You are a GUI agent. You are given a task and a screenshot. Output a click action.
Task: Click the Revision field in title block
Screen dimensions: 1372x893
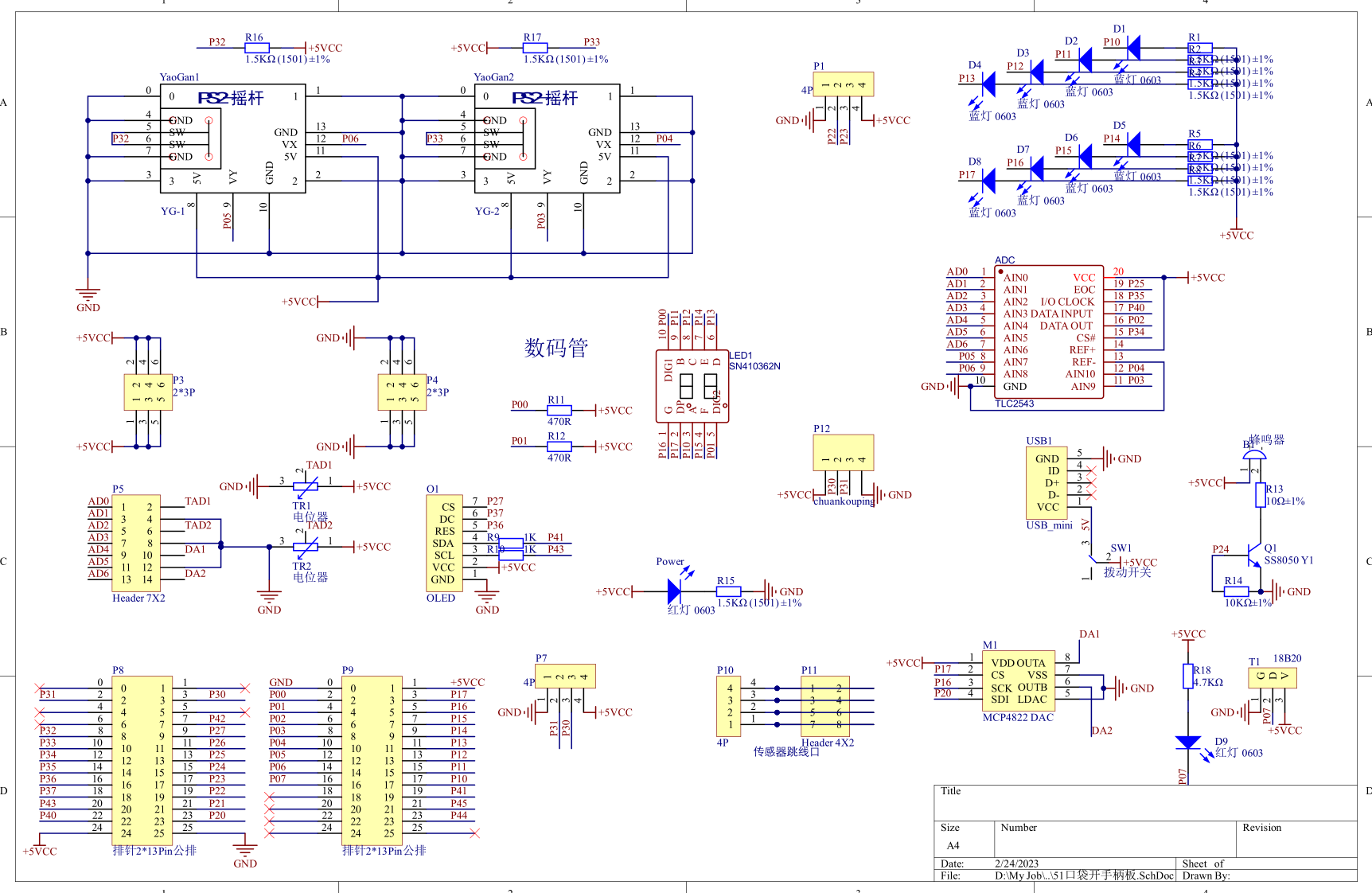pyautogui.click(x=1296, y=839)
